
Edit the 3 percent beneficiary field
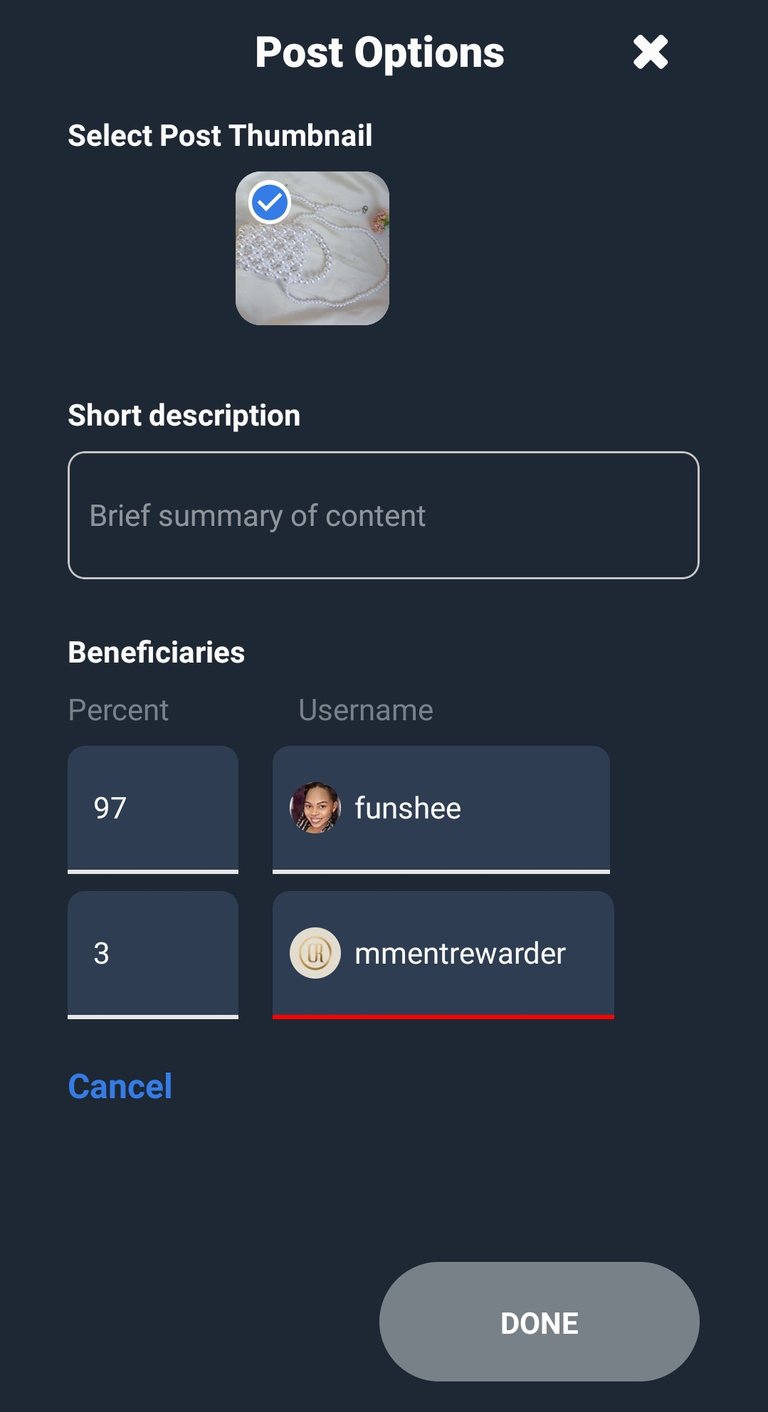tap(152, 953)
